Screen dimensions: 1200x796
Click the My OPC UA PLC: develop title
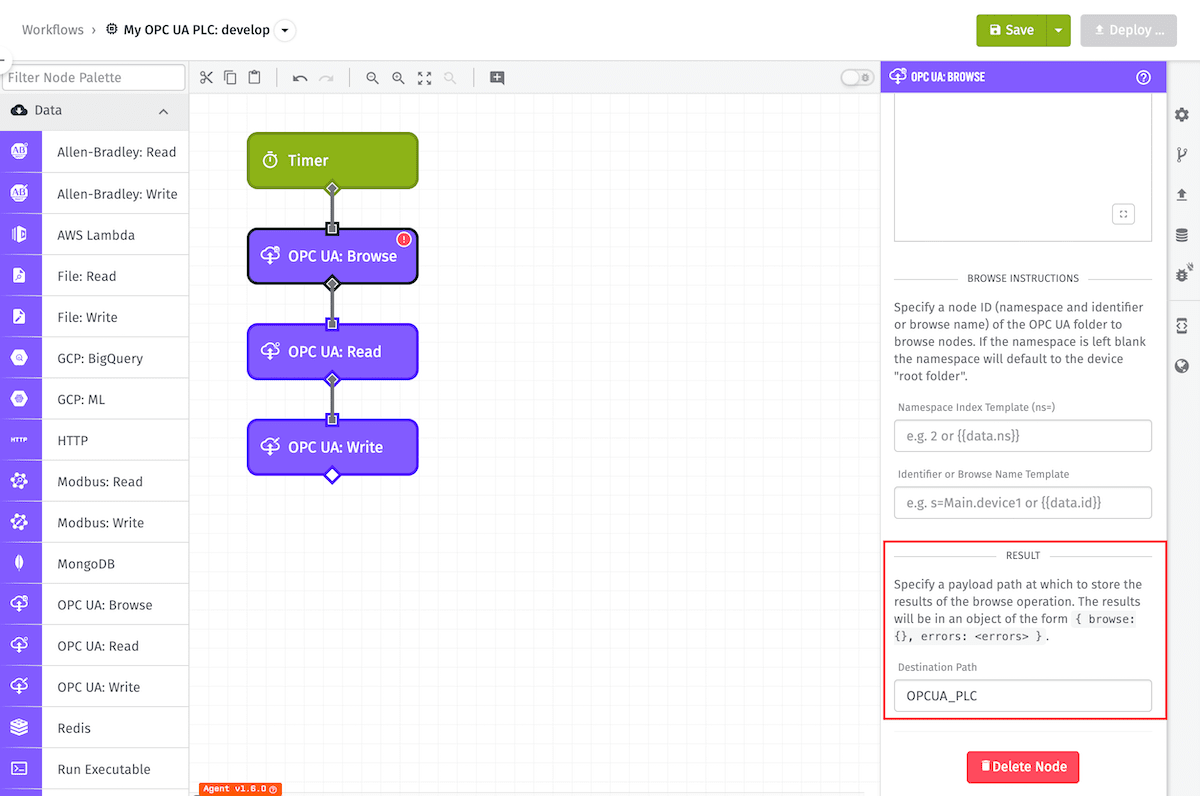196,30
